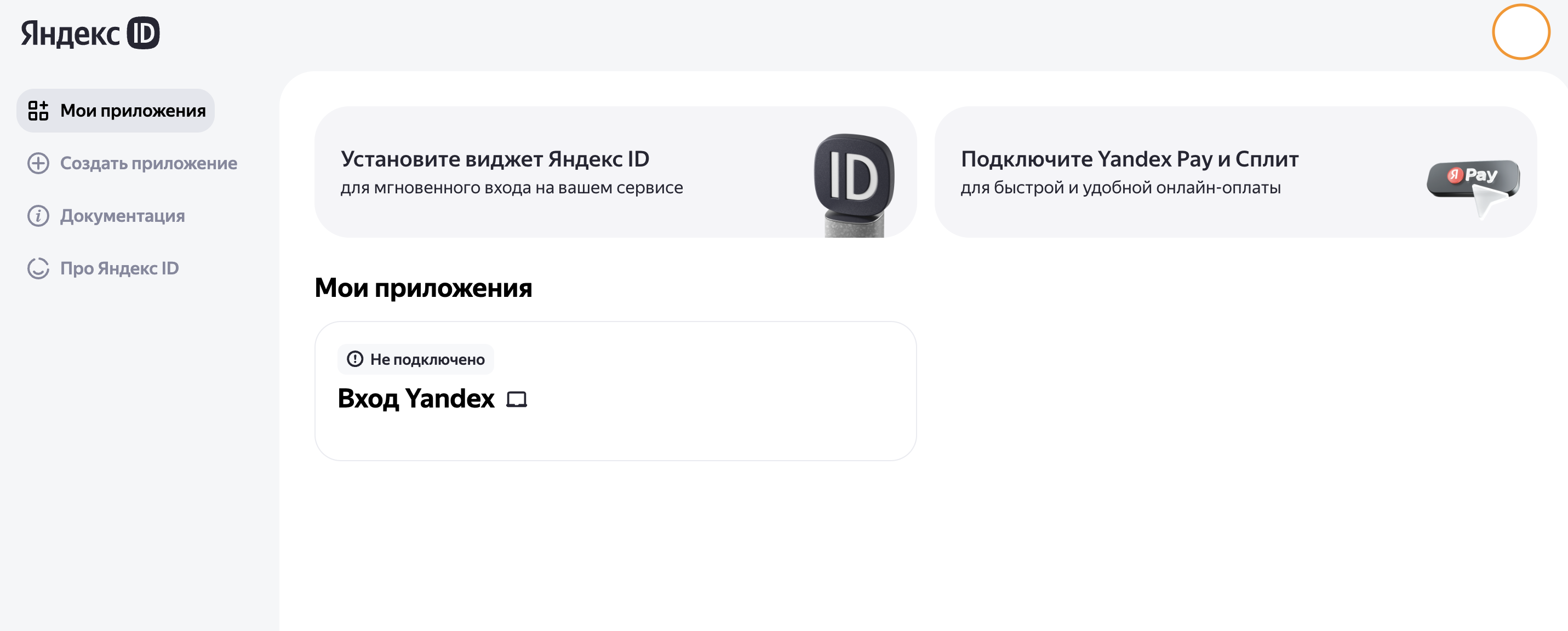Open the Подключите Yandex Pay и Сплит title
1568x631 pixels.
click(1129, 159)
